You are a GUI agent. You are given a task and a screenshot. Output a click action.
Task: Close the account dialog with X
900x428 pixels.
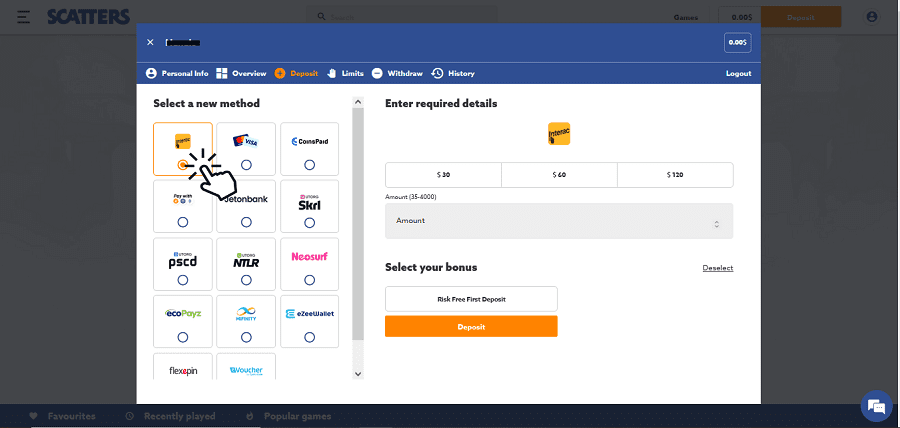(x=150, y=42)
